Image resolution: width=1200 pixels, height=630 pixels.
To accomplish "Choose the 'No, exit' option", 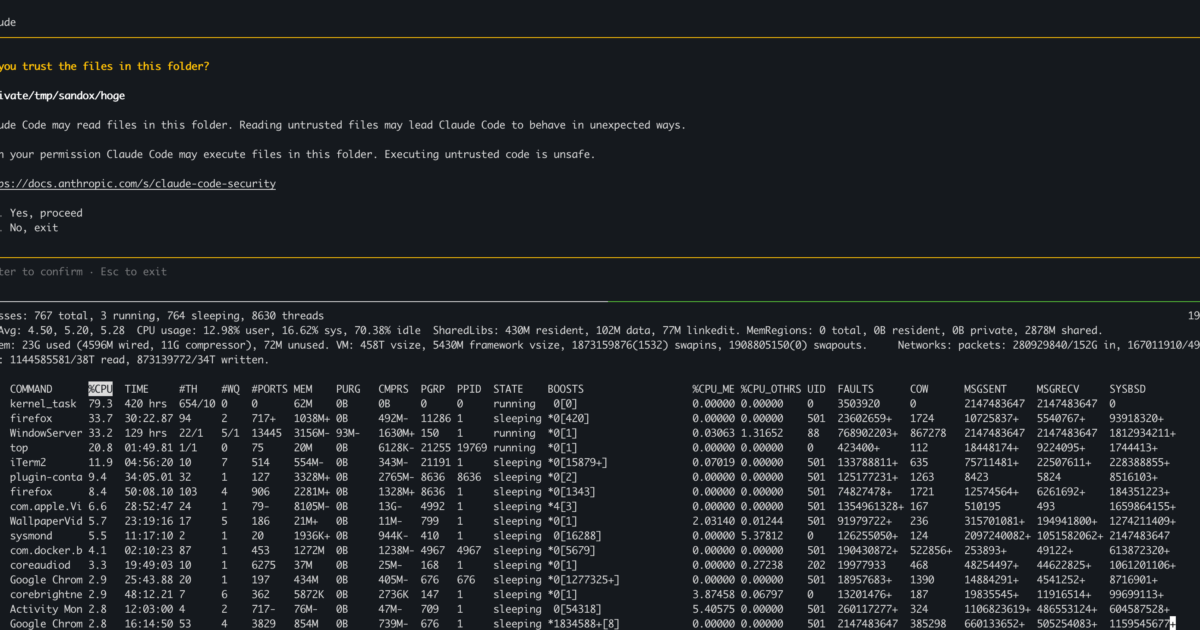I will tap(34, 228).
